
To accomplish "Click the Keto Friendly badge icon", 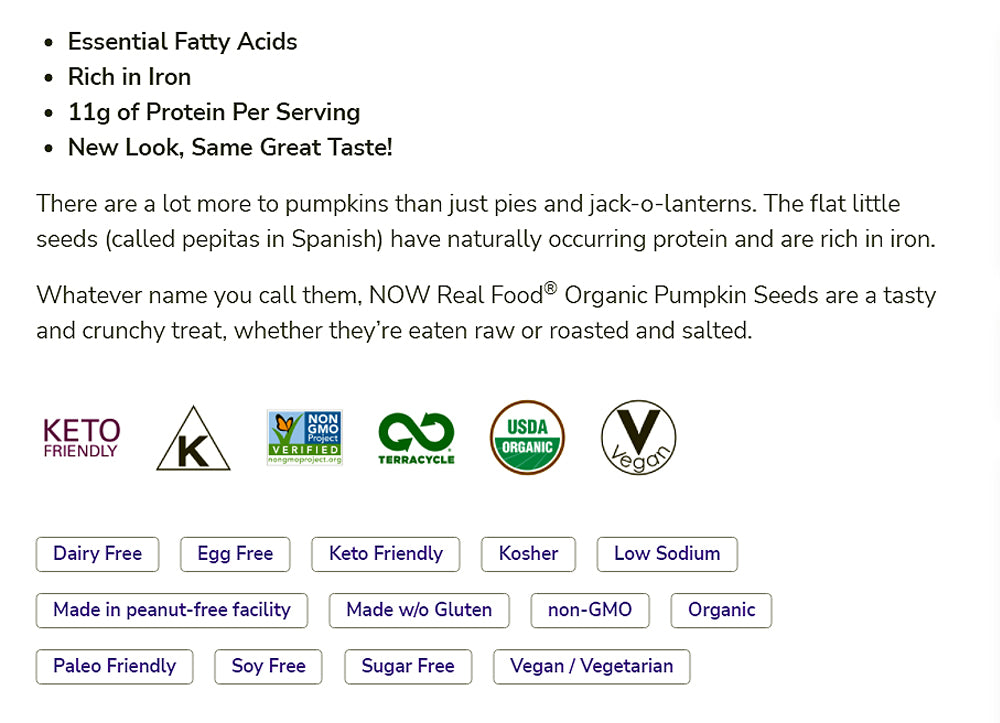I will click(81, 437).
